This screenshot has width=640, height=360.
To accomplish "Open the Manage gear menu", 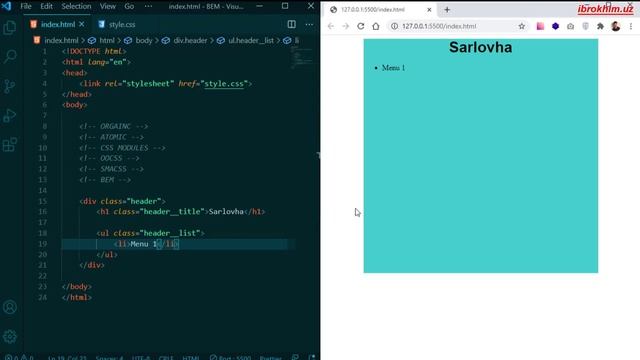I will coord(10,336).
